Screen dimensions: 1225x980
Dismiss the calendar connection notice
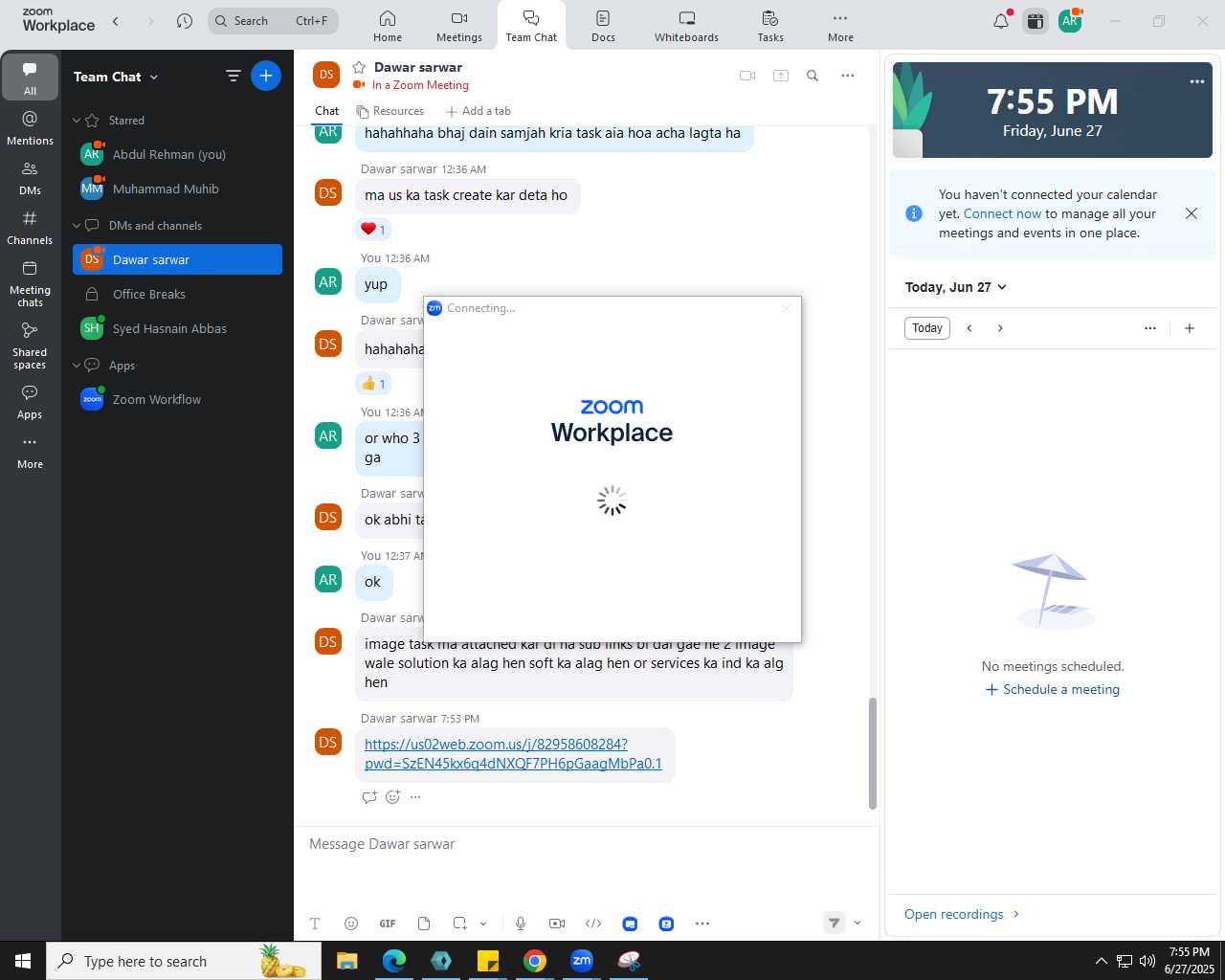1192,213
